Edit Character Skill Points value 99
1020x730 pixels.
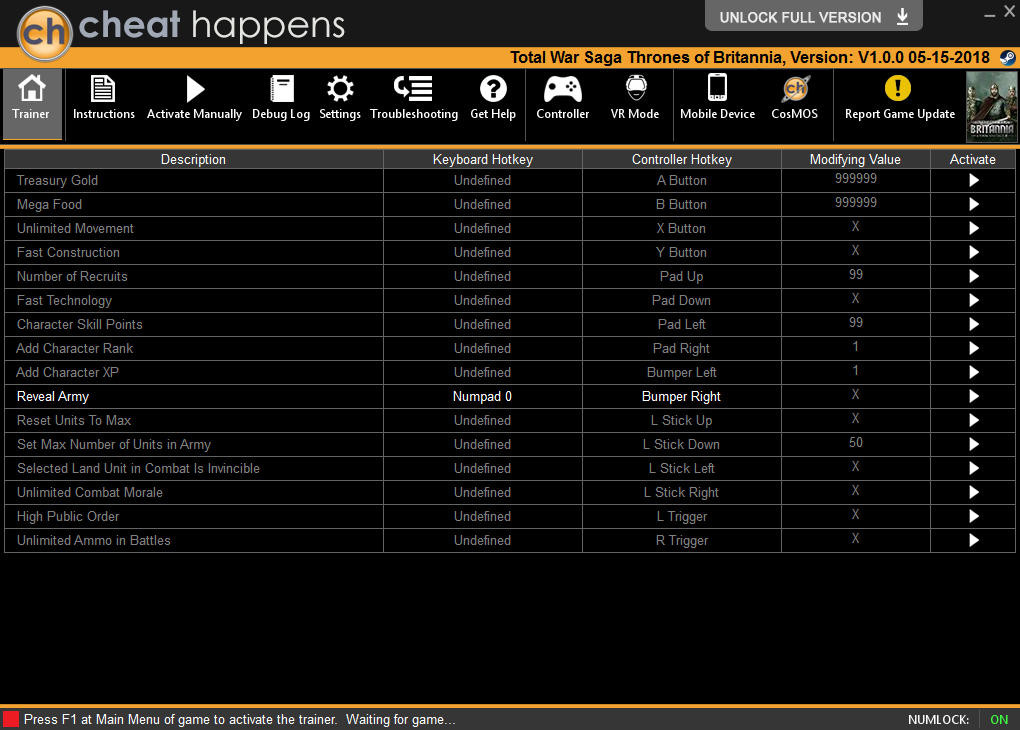pos(855,323)
